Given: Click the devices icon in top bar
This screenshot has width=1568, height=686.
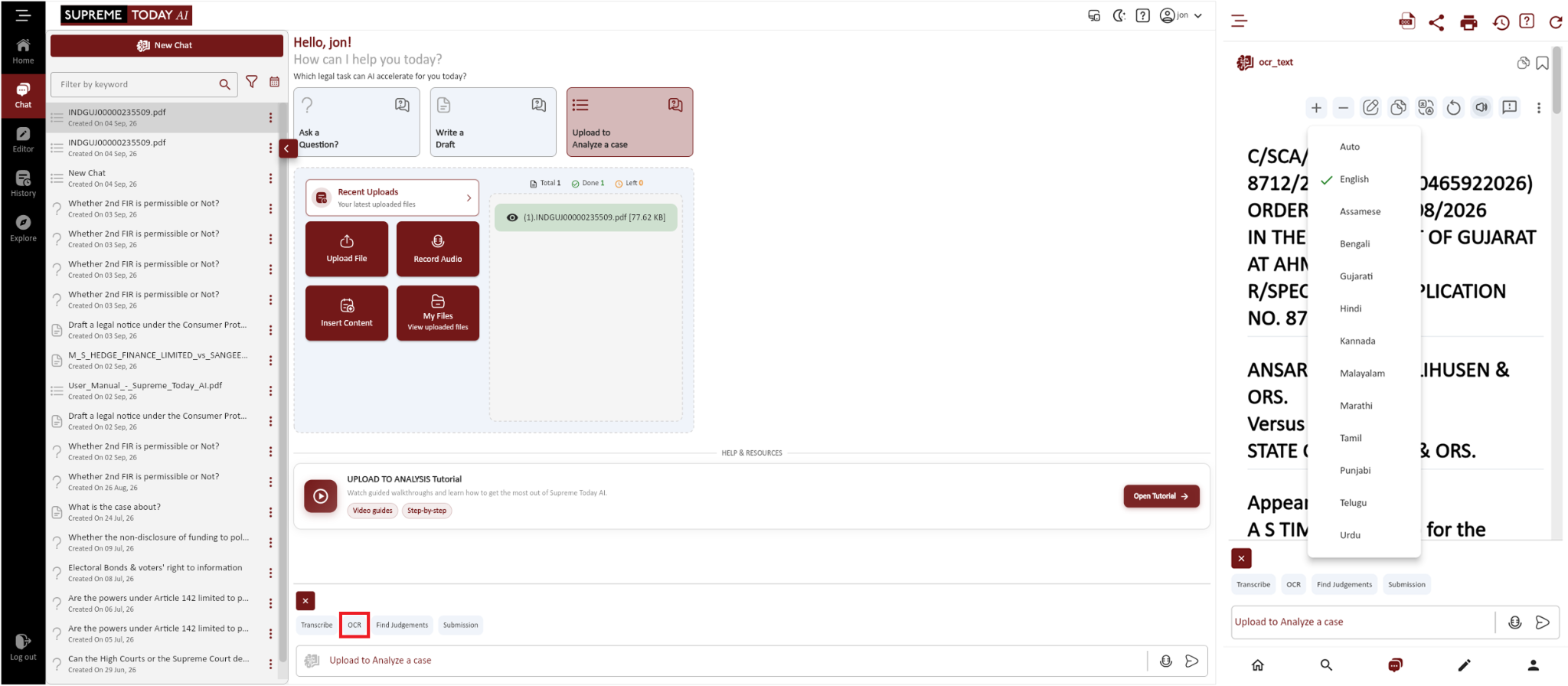Looking at the screenshot, I should click(1094, 15).
